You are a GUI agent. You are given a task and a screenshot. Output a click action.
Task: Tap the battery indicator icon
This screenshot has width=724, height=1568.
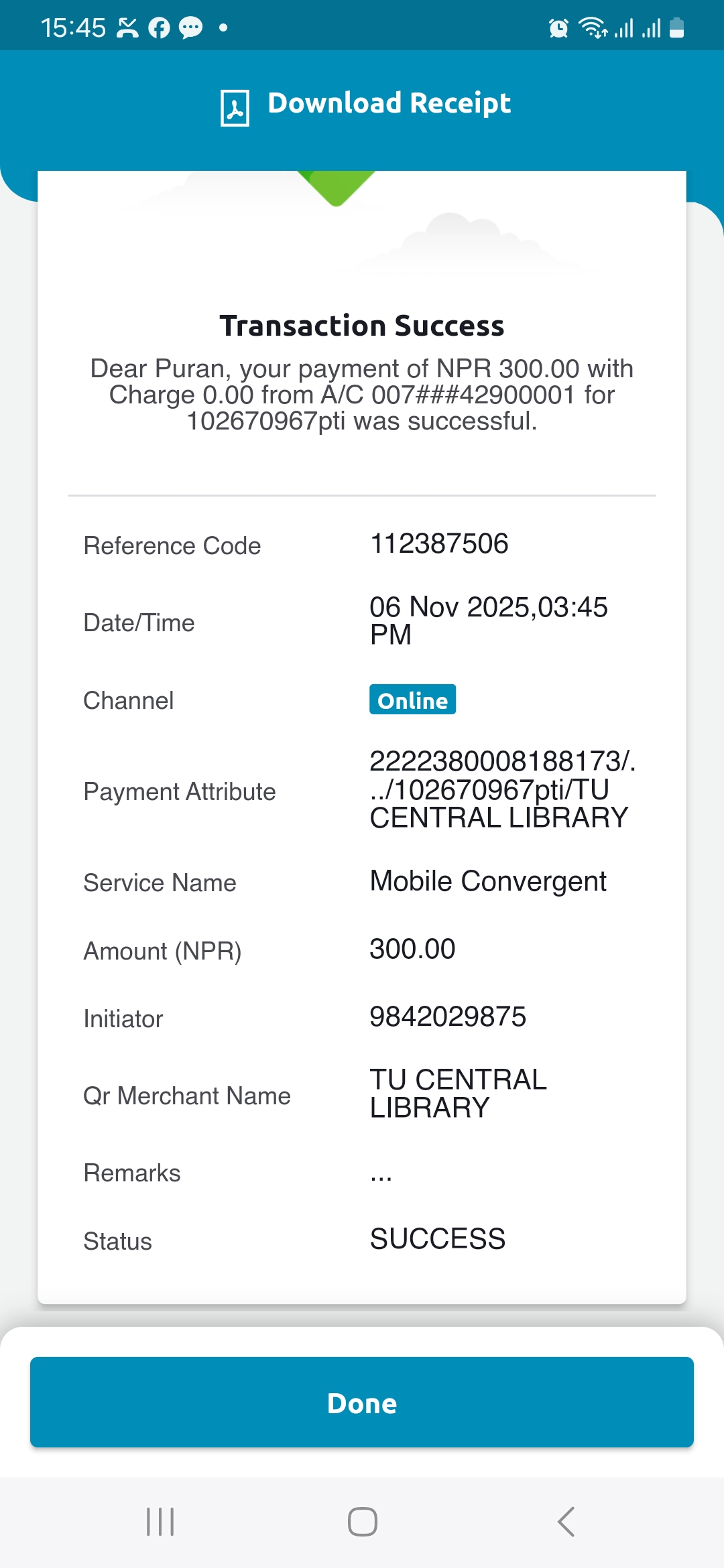[676, 28]
